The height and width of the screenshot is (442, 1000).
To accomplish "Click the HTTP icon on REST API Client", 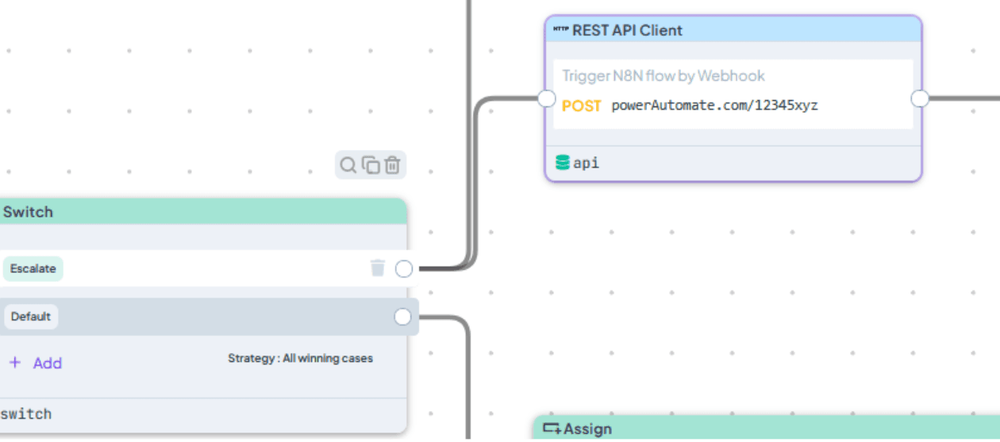I will click(561, 29).
